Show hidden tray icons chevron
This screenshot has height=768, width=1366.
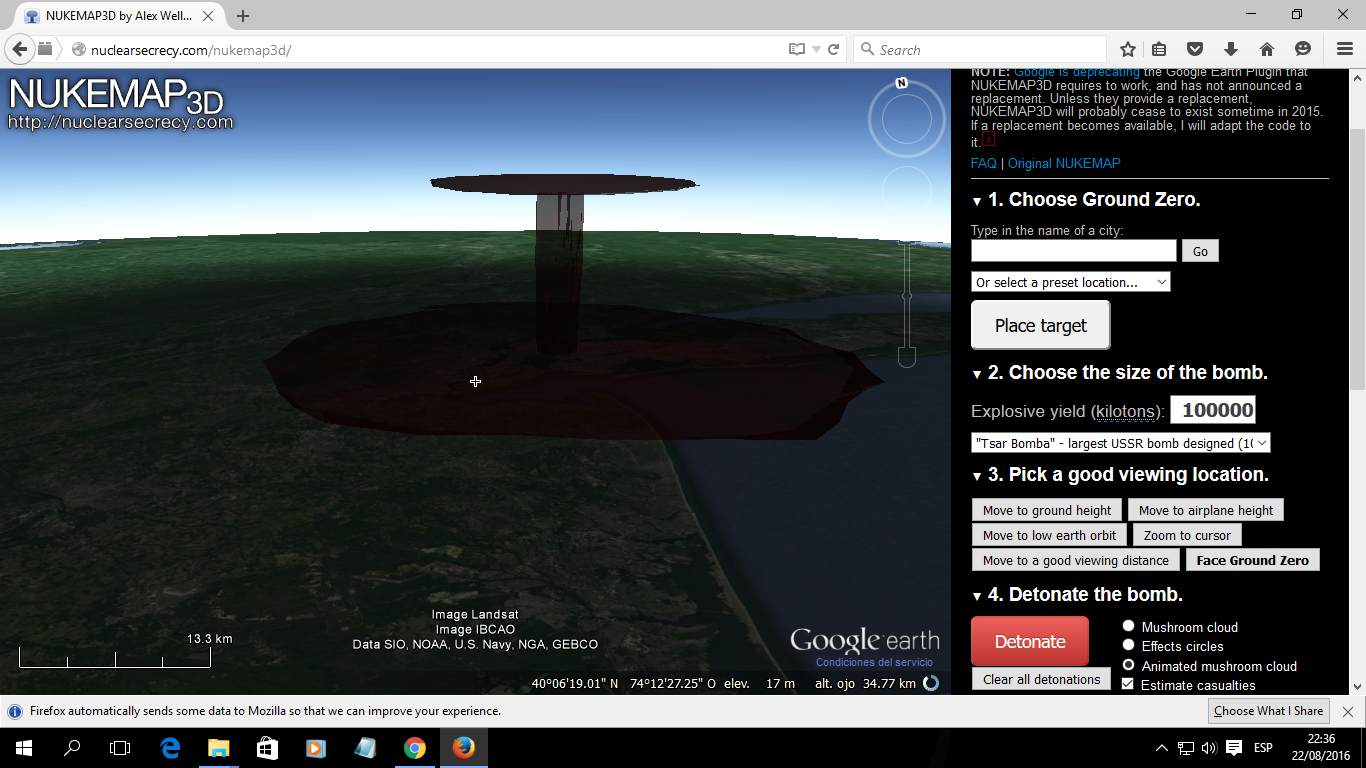tap(1161, 747)
